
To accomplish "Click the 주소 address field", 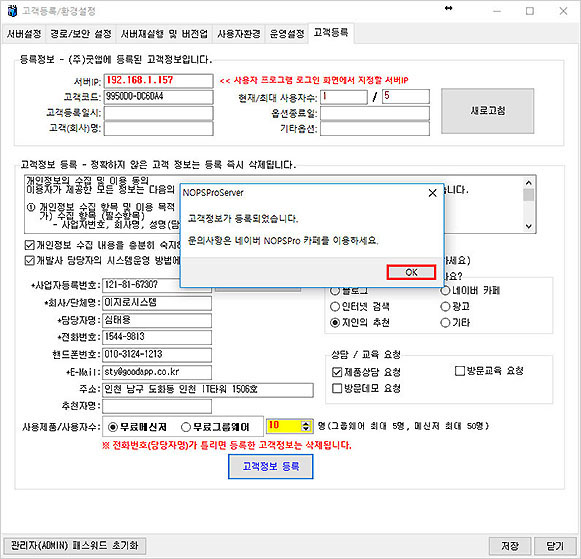I will [208, 390].
